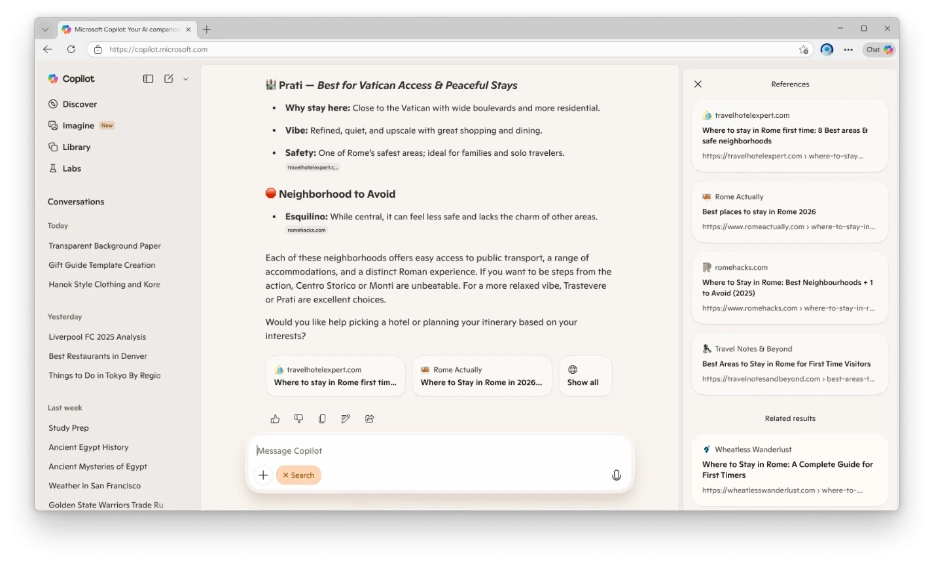
Task: Click into the Message Copilot text field
Action: click(430, 451)
